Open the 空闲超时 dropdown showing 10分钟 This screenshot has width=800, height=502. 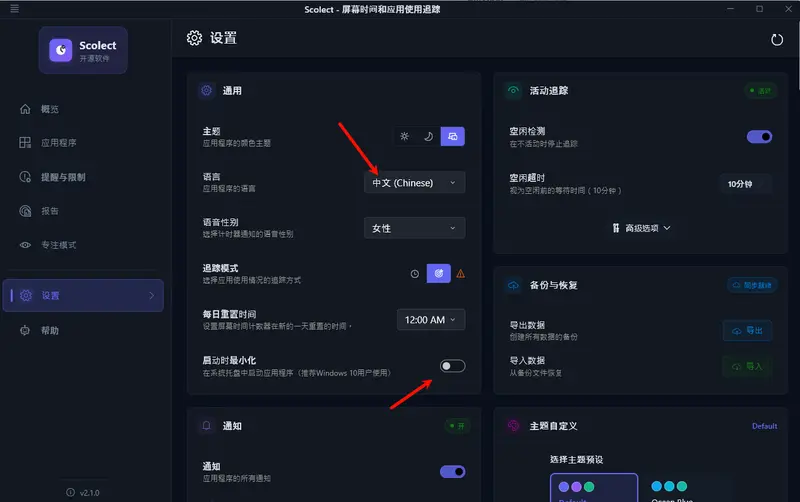[746, 184]
